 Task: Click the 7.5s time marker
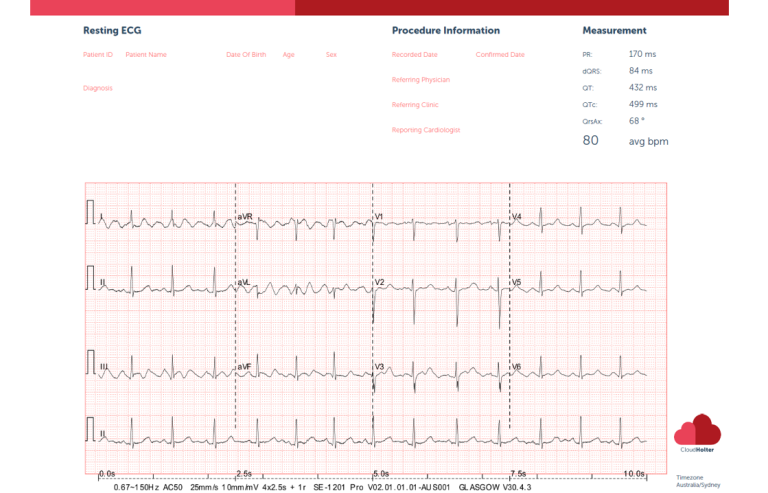(x=518, y=472)
